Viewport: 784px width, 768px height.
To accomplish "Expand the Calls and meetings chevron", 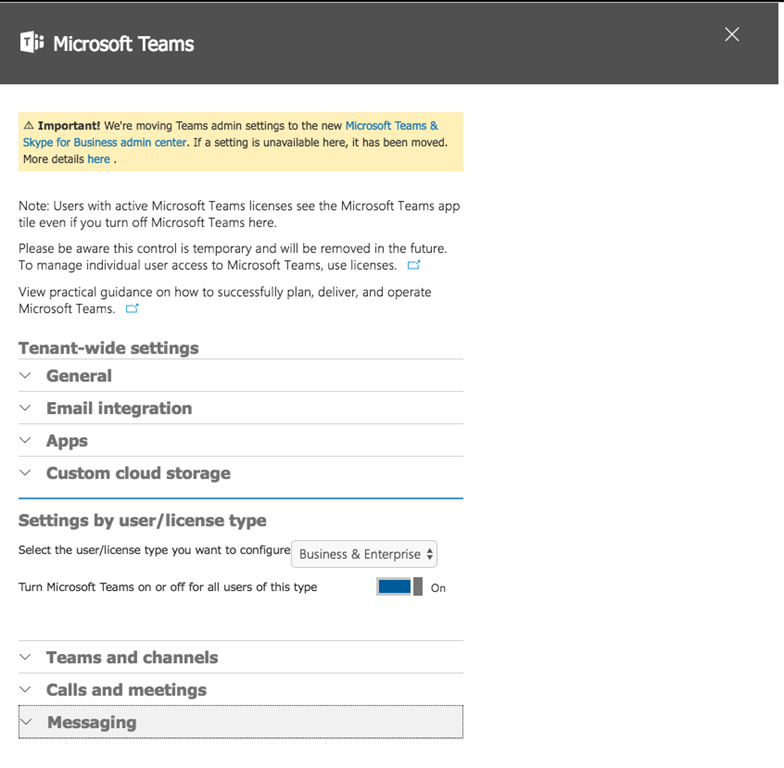I will pos(25,690).
